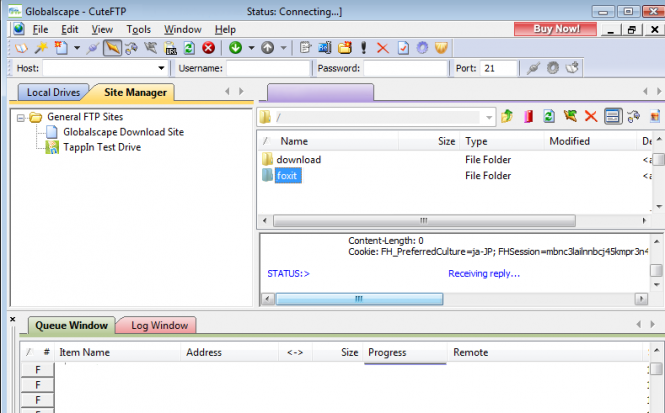Click the Quick Connect bar gear settings icon
The image size is (665, 413).
553,68
